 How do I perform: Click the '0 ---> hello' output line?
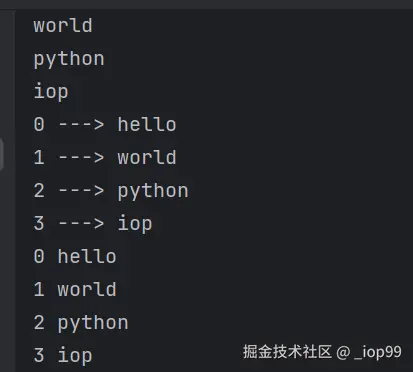coord(105,124)
